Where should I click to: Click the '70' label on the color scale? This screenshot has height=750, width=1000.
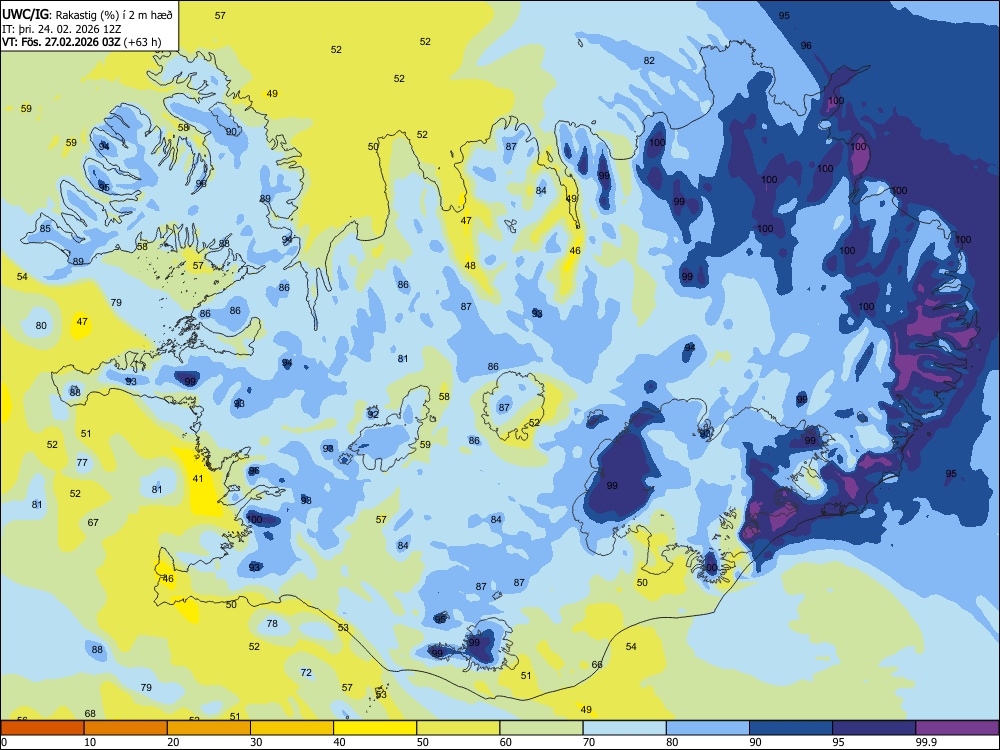click(589, 742)
